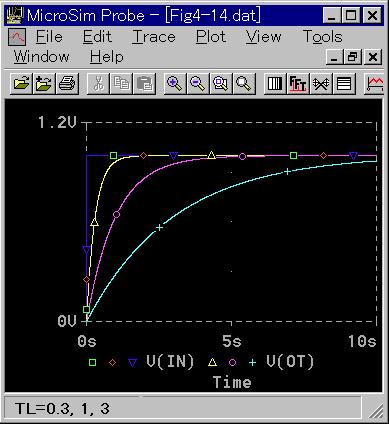389x424 pixels.
Task: Select the V(IN) trace label
Action: click(170, 362)
